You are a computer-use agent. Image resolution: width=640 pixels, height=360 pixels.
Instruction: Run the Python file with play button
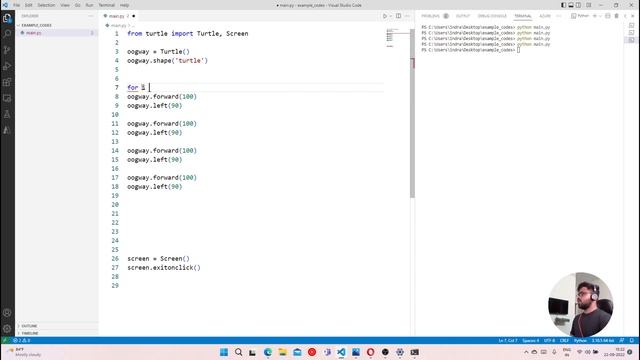384,16
